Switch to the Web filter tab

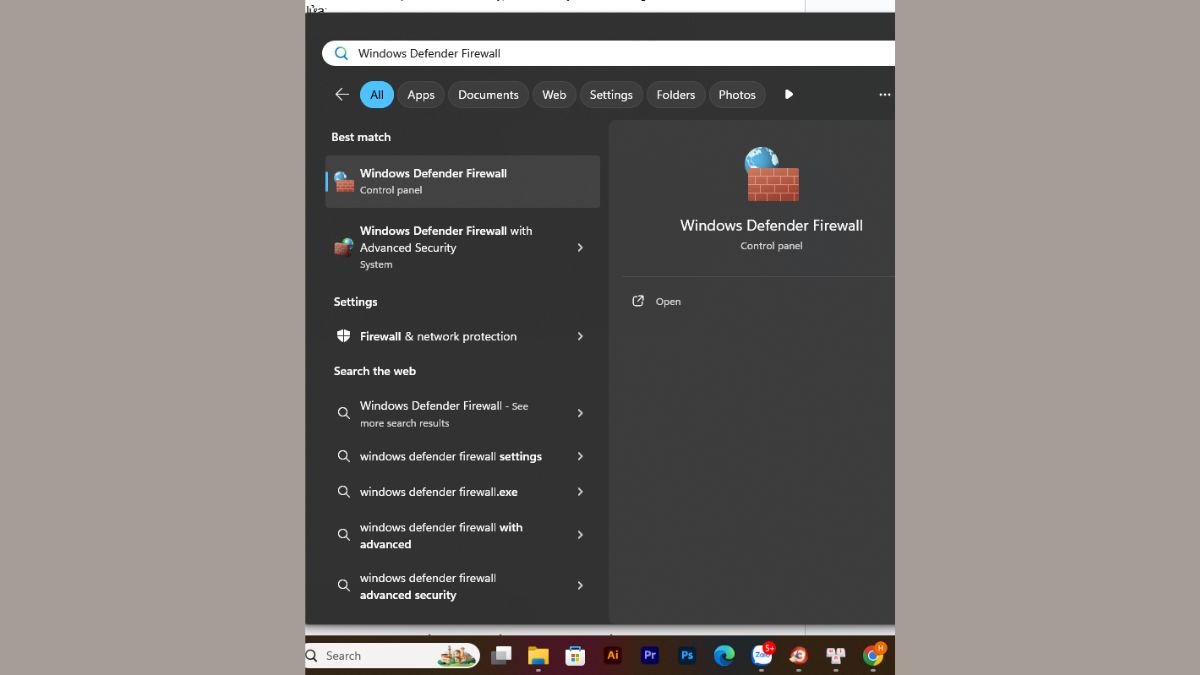(x=554, y=95)
